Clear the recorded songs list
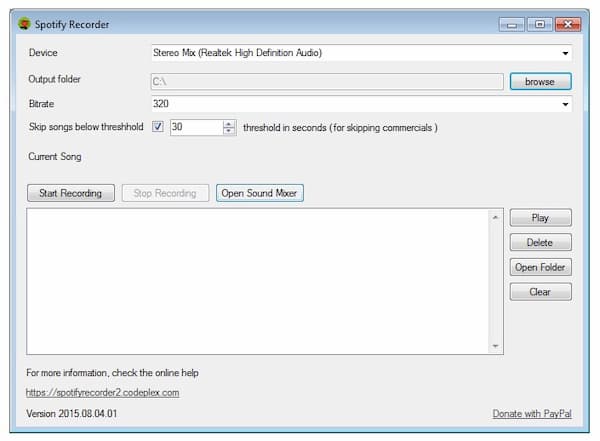The height and width of the screenshot is (441, 600). [540, 292]
